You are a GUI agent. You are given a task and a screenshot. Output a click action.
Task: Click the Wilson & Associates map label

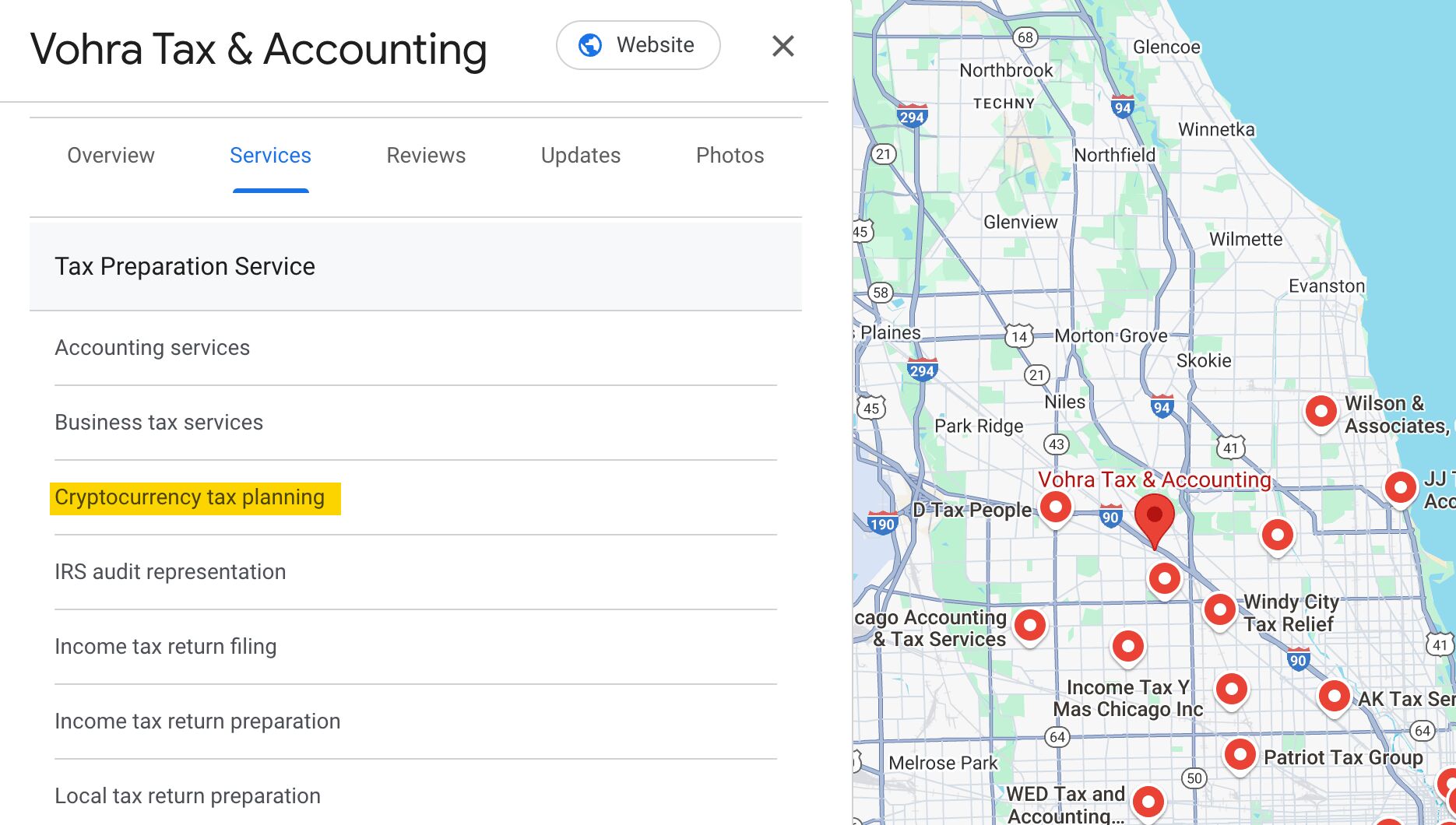[1397, 415]
